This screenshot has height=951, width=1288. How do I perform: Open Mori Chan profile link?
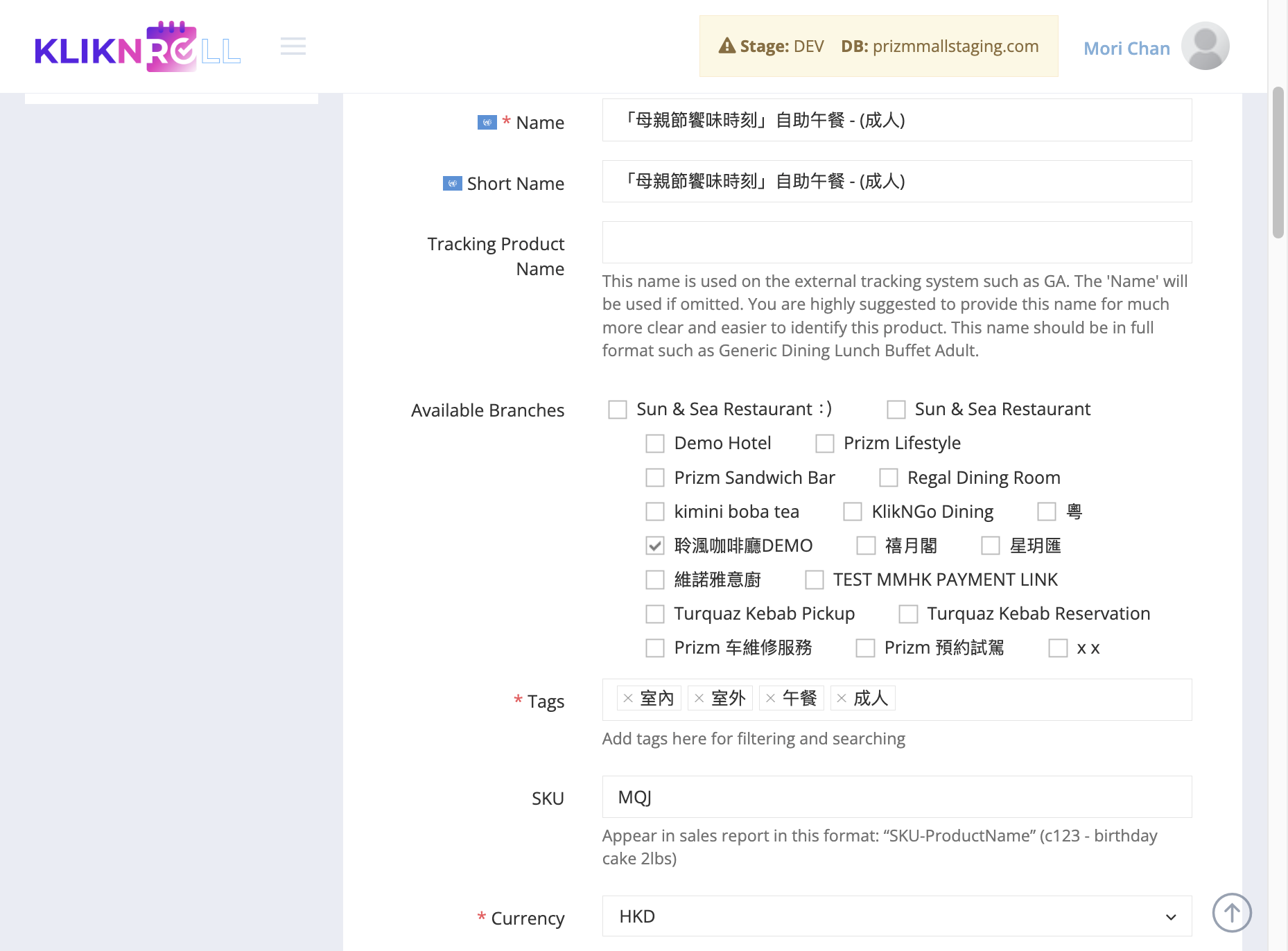click(x=1126, y=48)
